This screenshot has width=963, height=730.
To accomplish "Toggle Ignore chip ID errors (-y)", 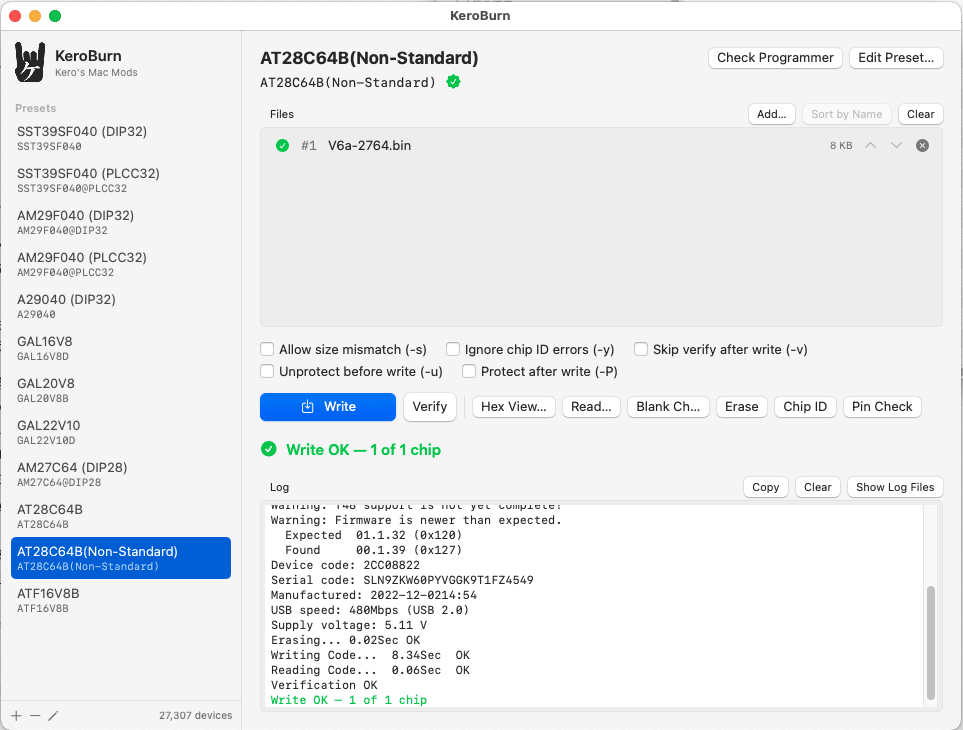I will tap(453, 349).
